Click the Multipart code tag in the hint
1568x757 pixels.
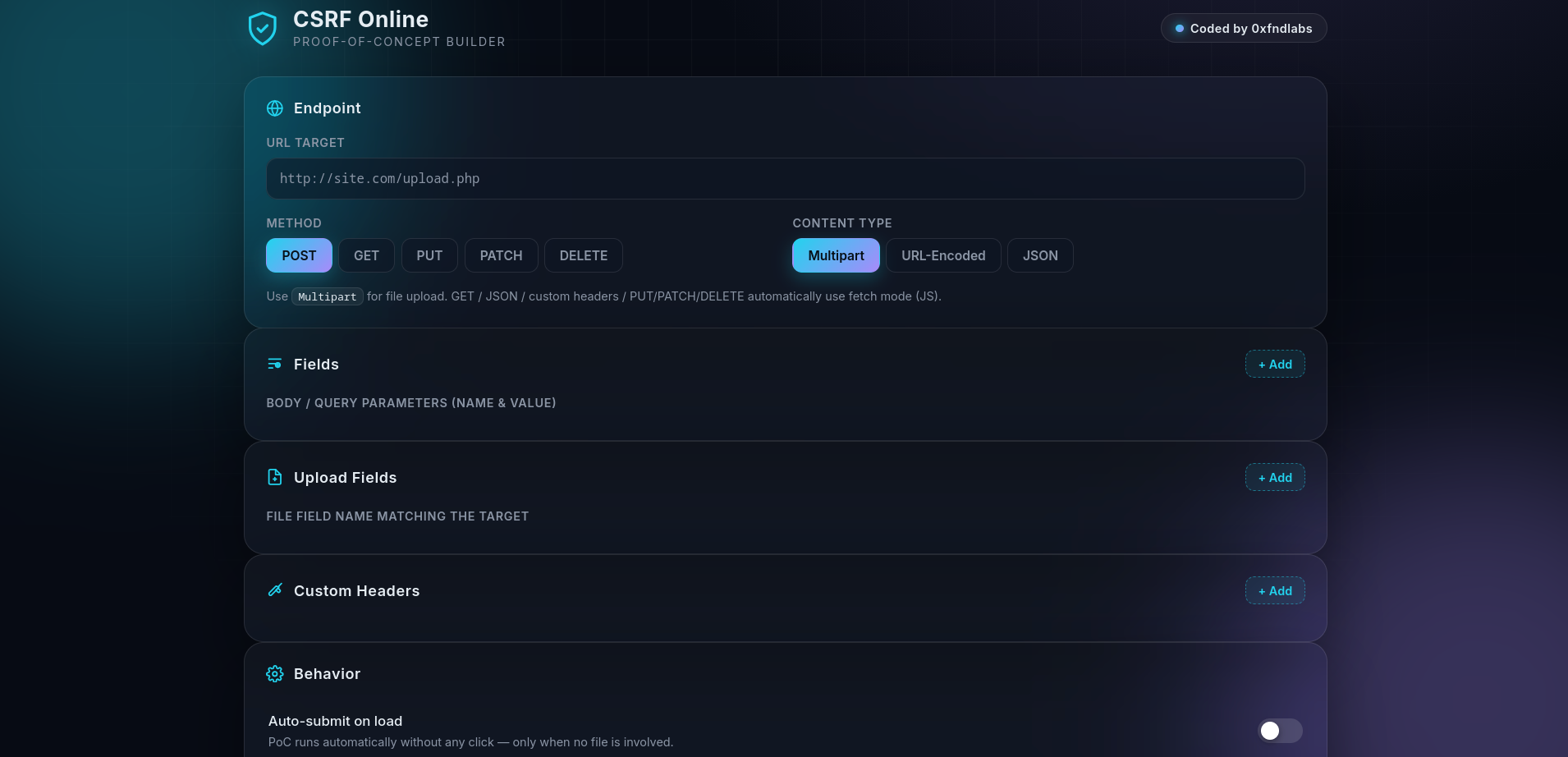(327, 296)
